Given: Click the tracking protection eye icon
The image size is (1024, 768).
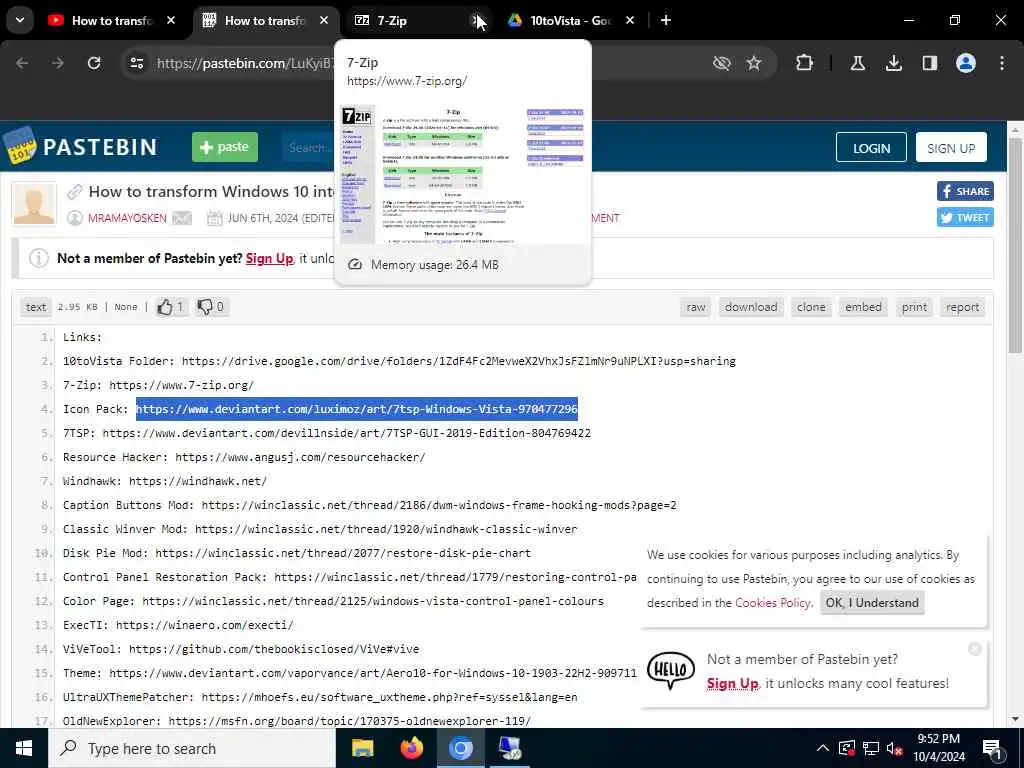Looking at the screenshot, I should pos(721,63).
